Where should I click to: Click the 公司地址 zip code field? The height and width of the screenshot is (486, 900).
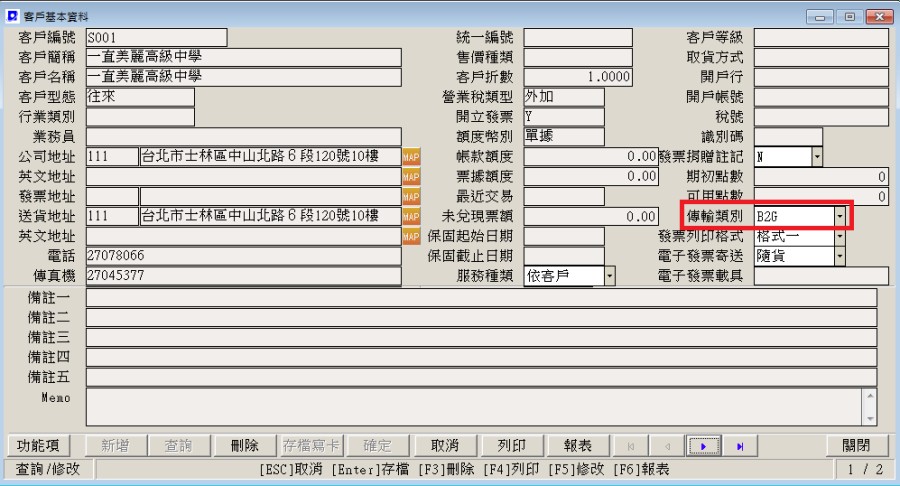tap(112, 157)
